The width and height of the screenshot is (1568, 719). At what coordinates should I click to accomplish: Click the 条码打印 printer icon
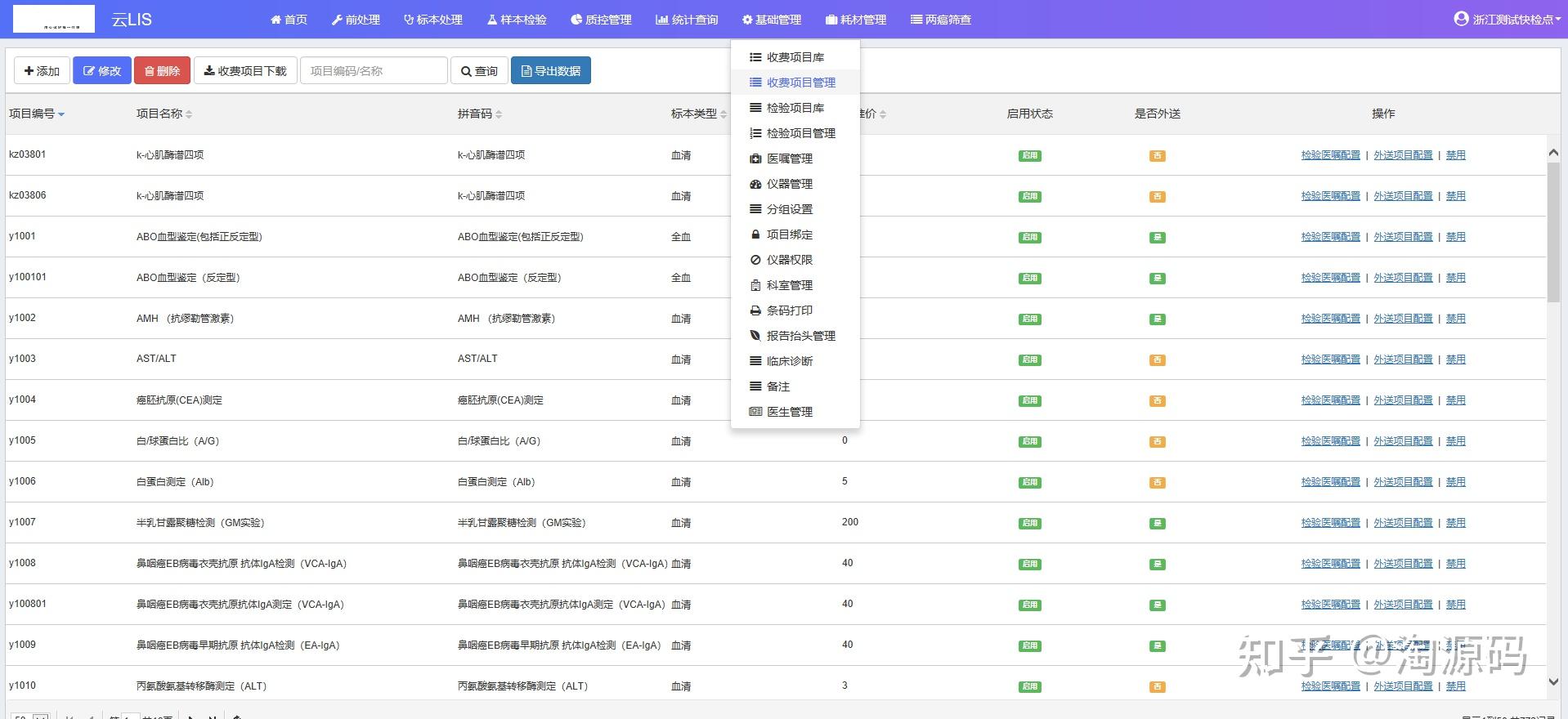755,310
